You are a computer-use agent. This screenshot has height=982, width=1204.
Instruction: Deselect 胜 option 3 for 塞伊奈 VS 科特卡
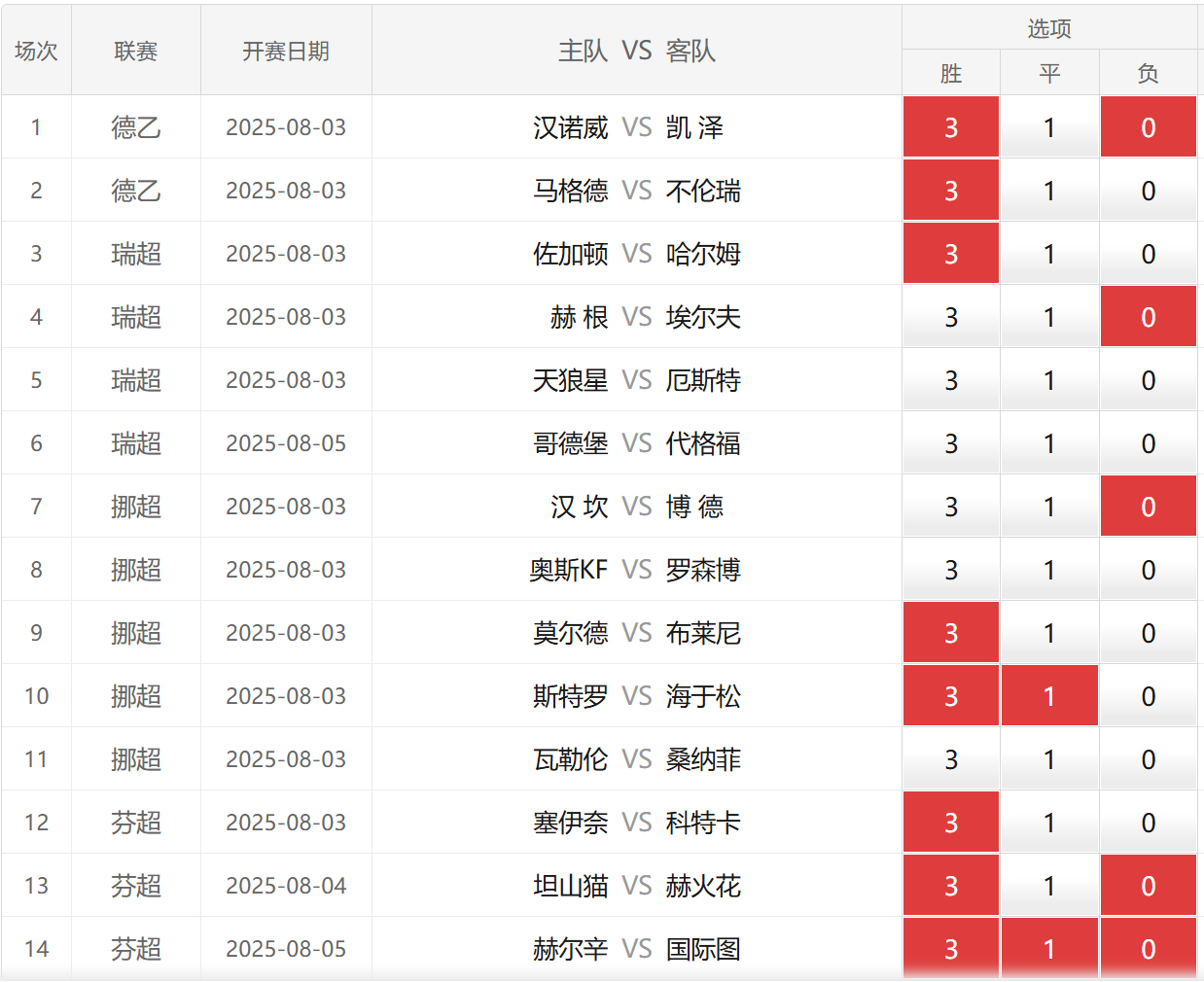951,823
